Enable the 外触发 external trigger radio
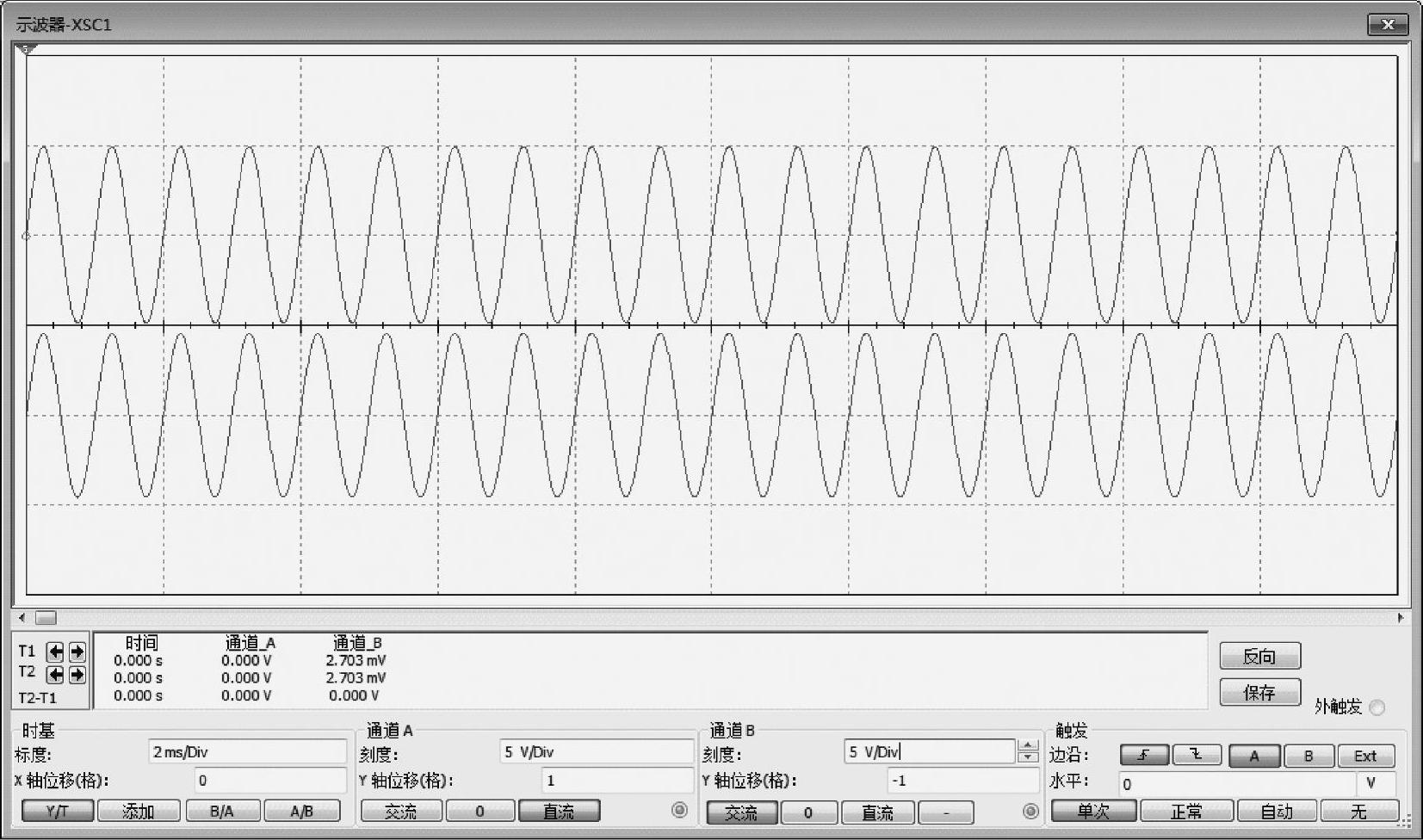This screenshot has height=840, width=1423. 1377,707
